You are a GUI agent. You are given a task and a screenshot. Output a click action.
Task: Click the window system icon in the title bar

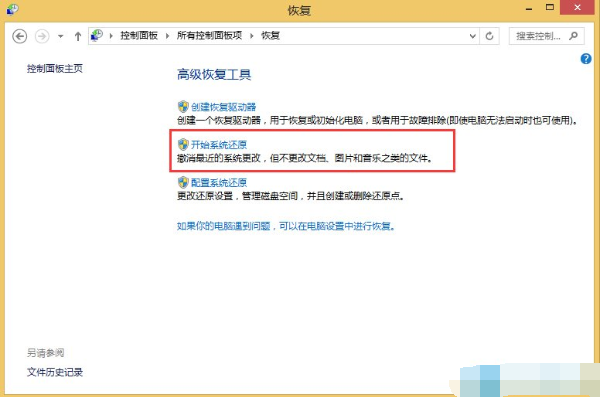(x=12, y=9)
